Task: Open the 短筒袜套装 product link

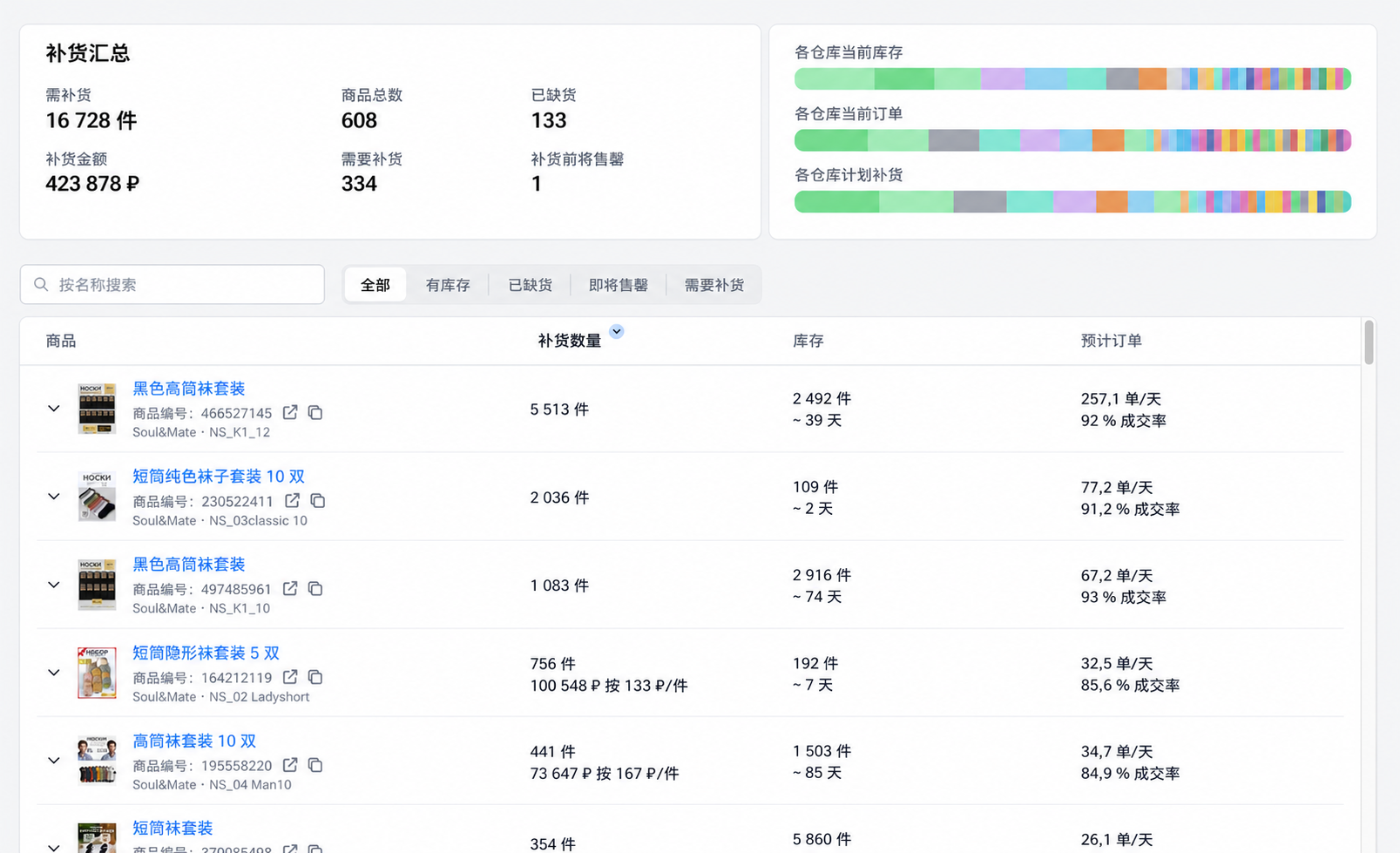Action: [x=172, y=828]
